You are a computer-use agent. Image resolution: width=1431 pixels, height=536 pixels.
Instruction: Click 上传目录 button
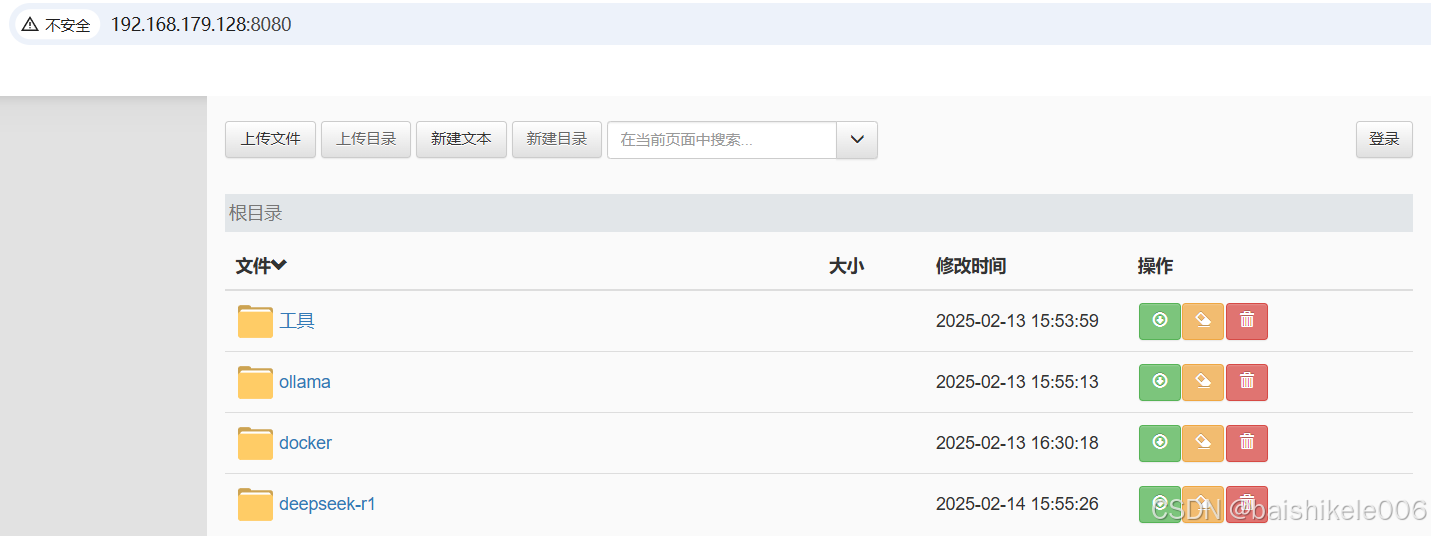366,139
